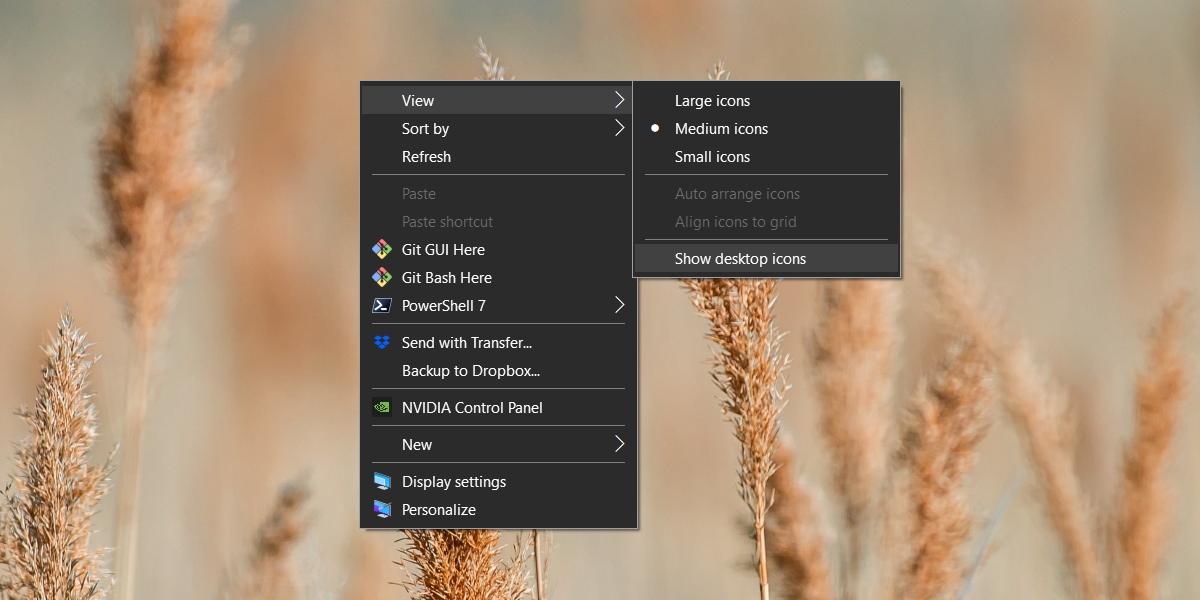The height and width of the screenshot is (600, 1200).
Task: Toggle Auto arrange icons option
Action: (x=766, y=194)
